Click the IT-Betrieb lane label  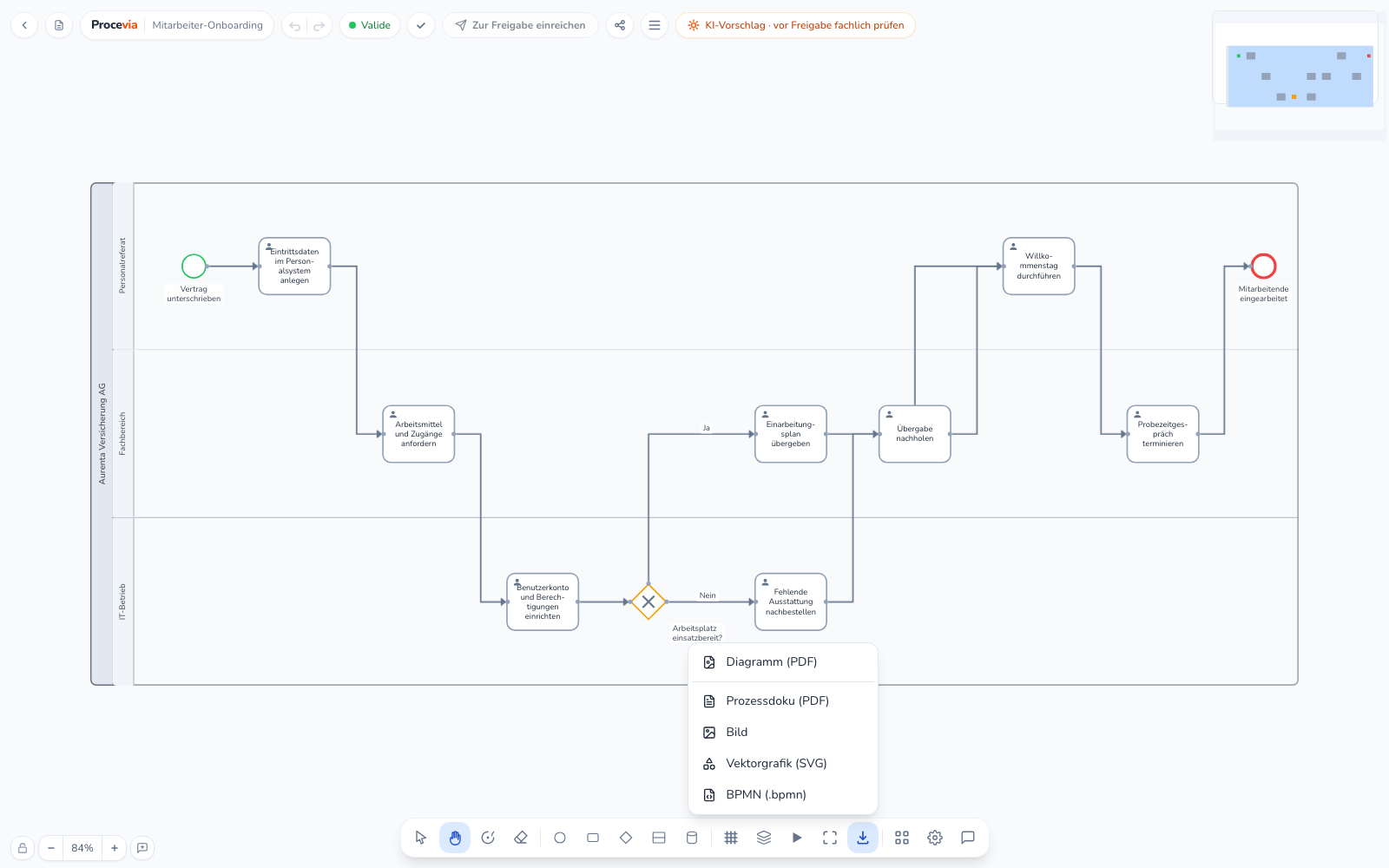point(122,602)
